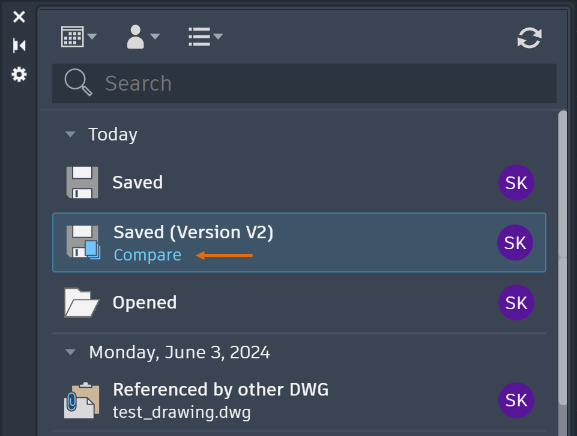Collapse the Monday, June 3, 2024 section
Image resolution: width=577 pixels, height=436 pixels.
pos(70,352)
